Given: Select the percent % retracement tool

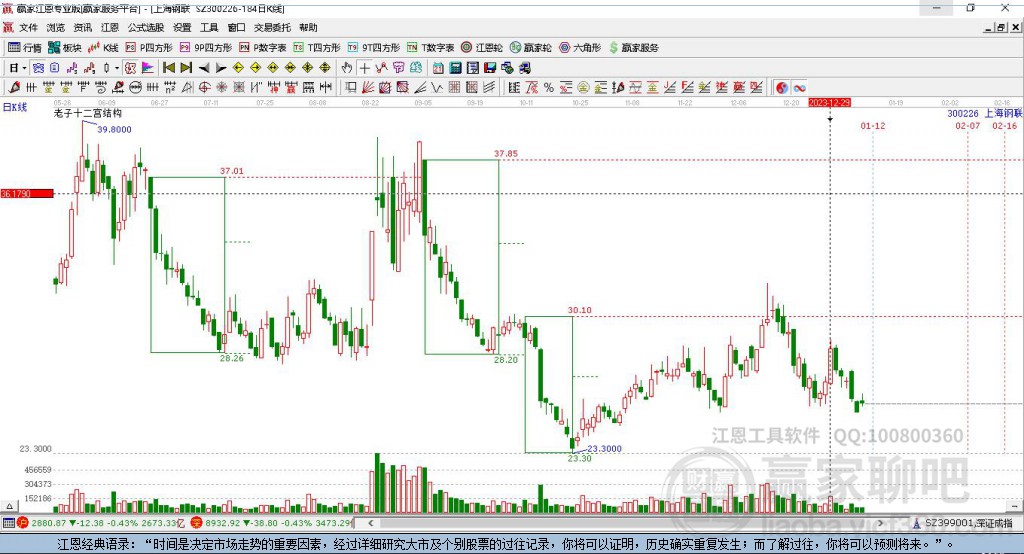Looking at the screenshot, I should click(x=549, y=88).
